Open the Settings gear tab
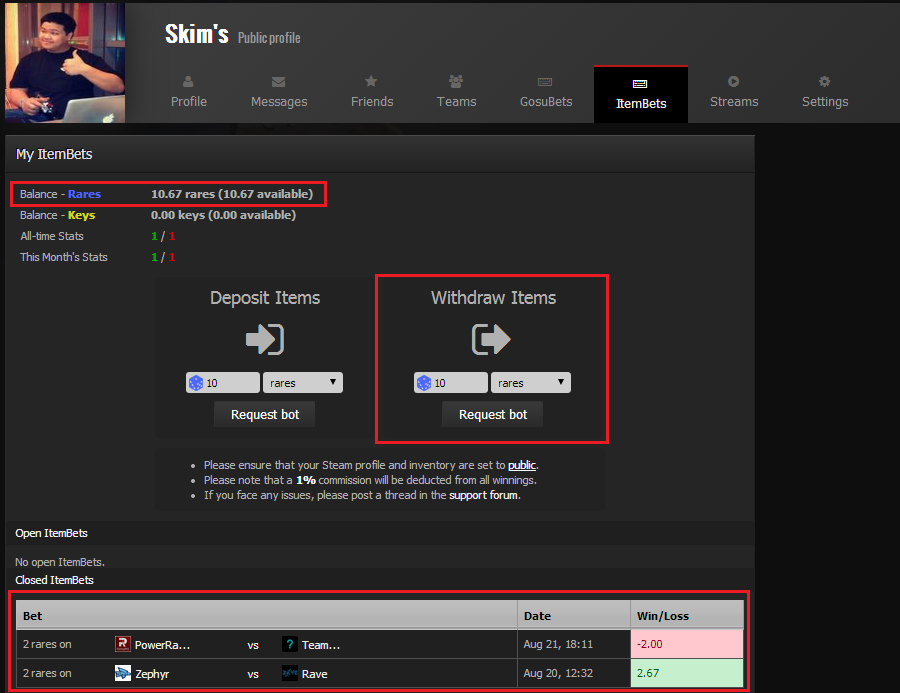This screenshot has height=693, width=900. coord(824,93)
